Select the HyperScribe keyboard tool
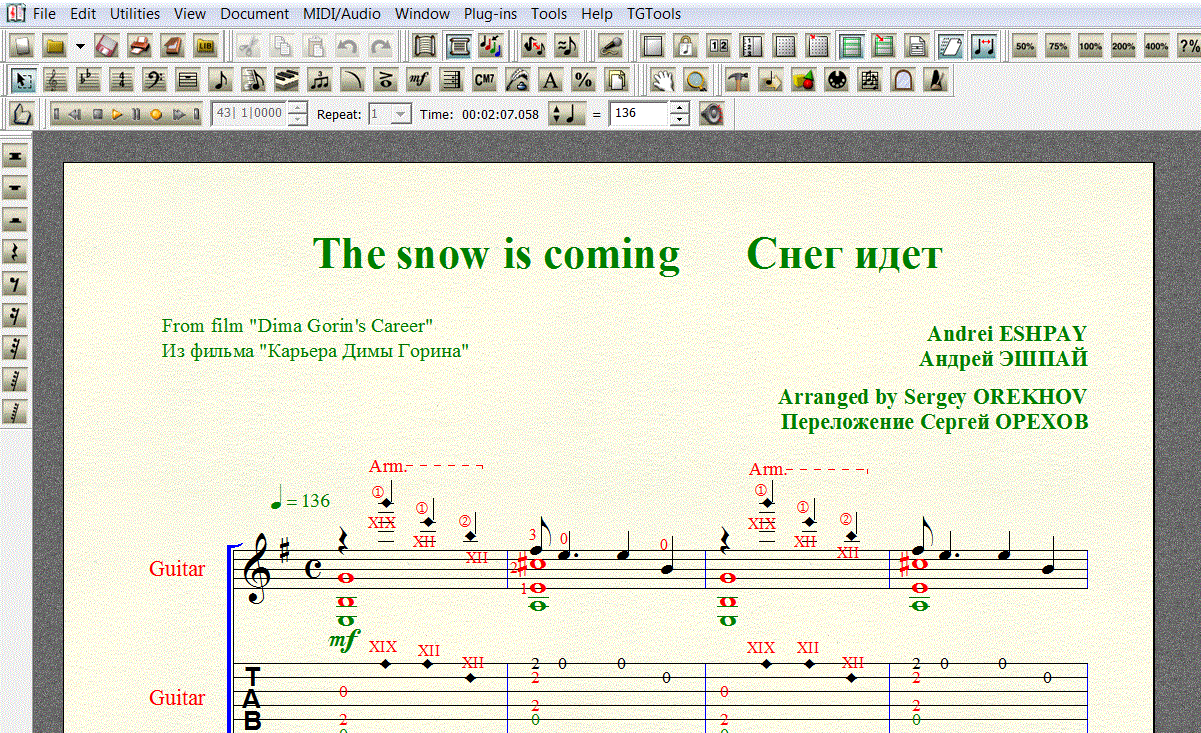 (287, 80)
